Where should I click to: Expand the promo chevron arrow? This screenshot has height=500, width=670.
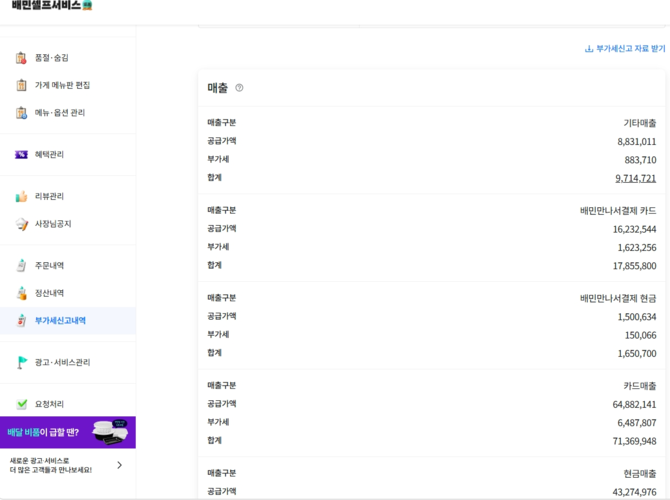click(120, 465)
